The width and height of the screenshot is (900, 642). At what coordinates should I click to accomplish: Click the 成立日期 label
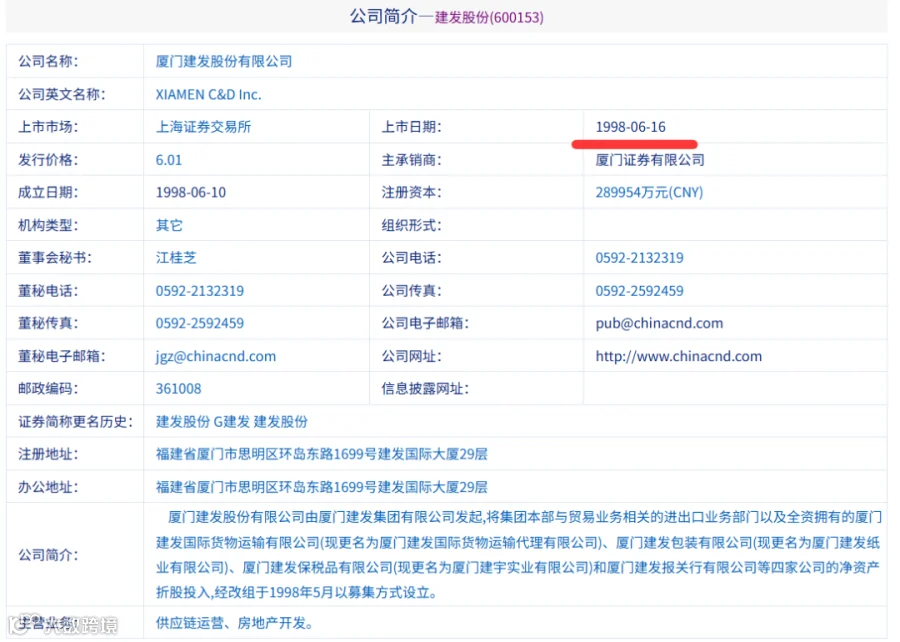coord(48,192)
